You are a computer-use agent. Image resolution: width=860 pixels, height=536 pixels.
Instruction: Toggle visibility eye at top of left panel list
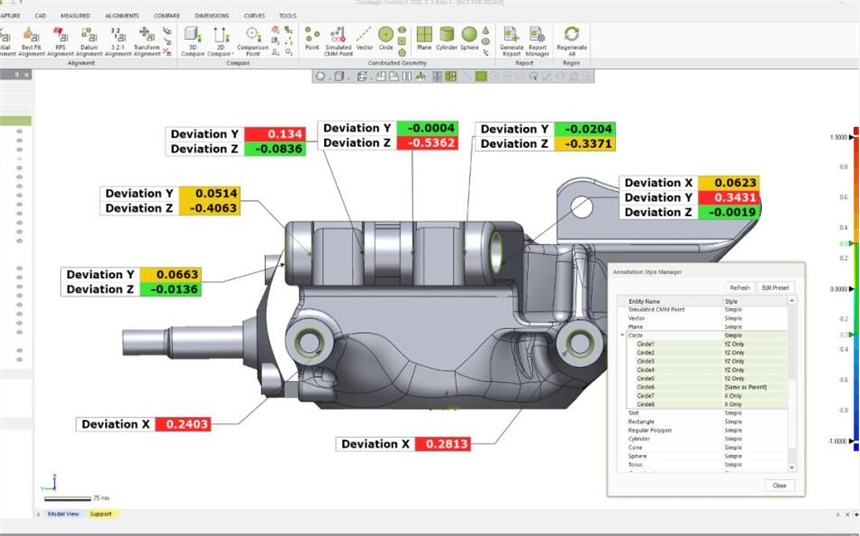coord(18,132)
